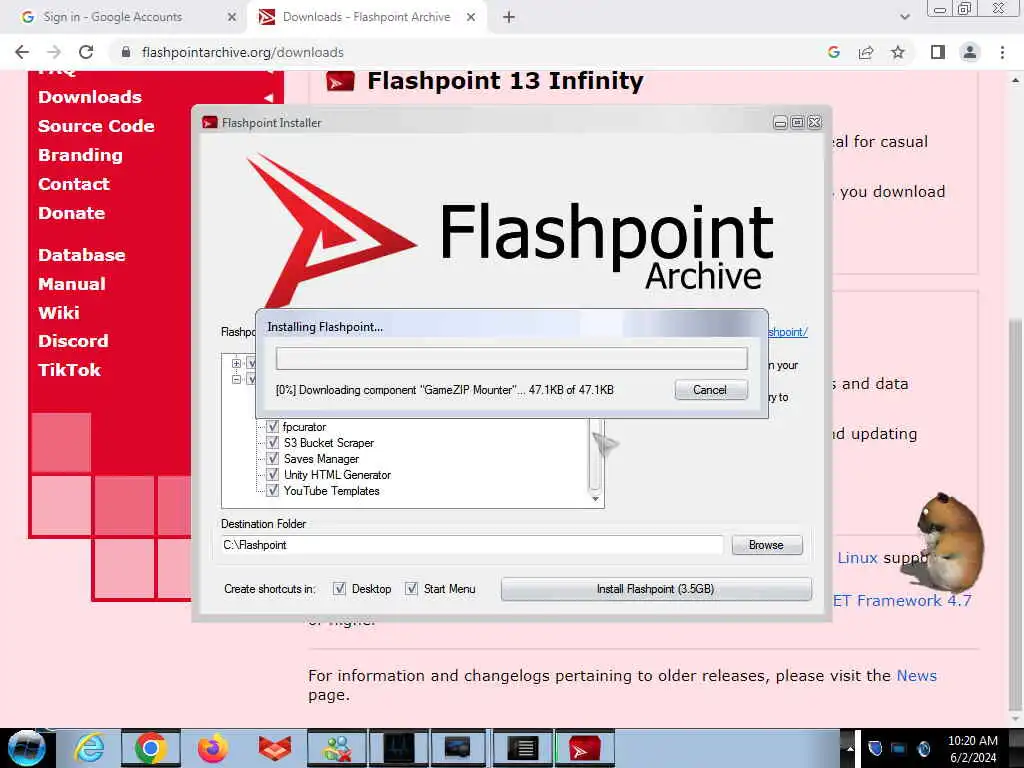
Task: Launch Firefox from taskbar
Action: click(x=213, y=748)
